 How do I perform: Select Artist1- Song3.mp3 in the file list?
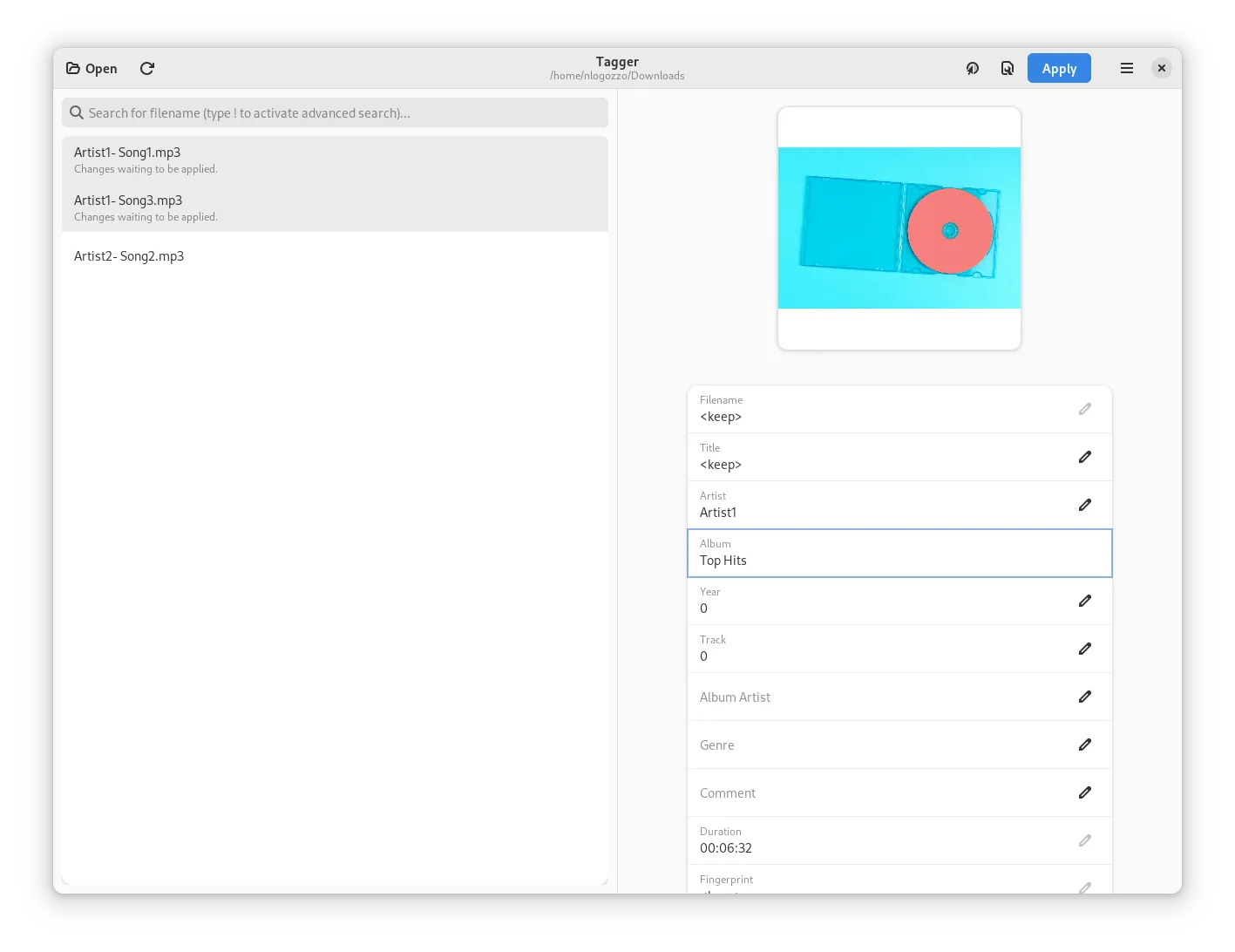pos(335,207)
